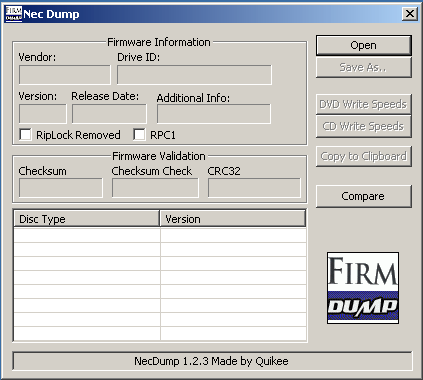423x380 pixels.
Task: Click the Additional Info field
Action: coord(214,114)
